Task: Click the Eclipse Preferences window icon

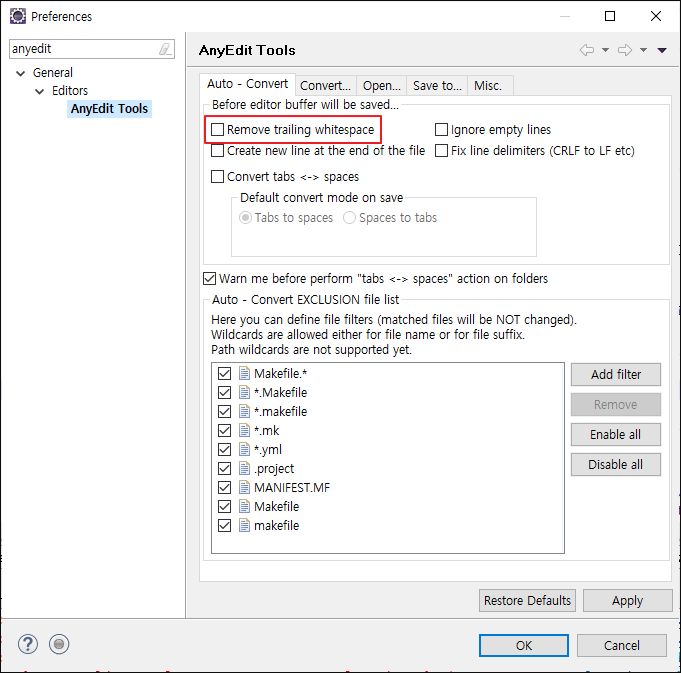Action: click(18, 16)
